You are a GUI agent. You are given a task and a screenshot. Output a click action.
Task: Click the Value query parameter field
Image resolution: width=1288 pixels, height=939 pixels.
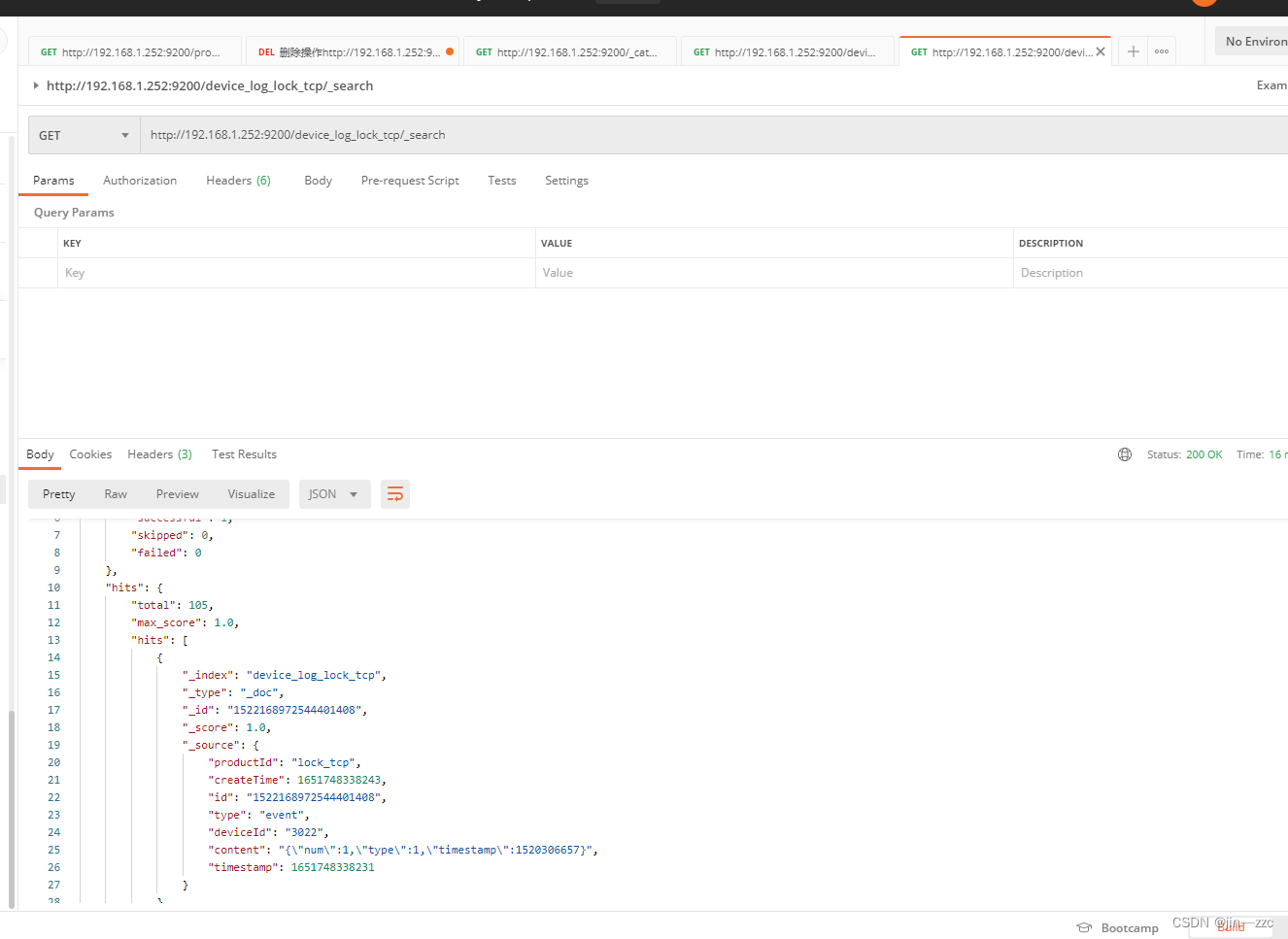coord(773,273)
